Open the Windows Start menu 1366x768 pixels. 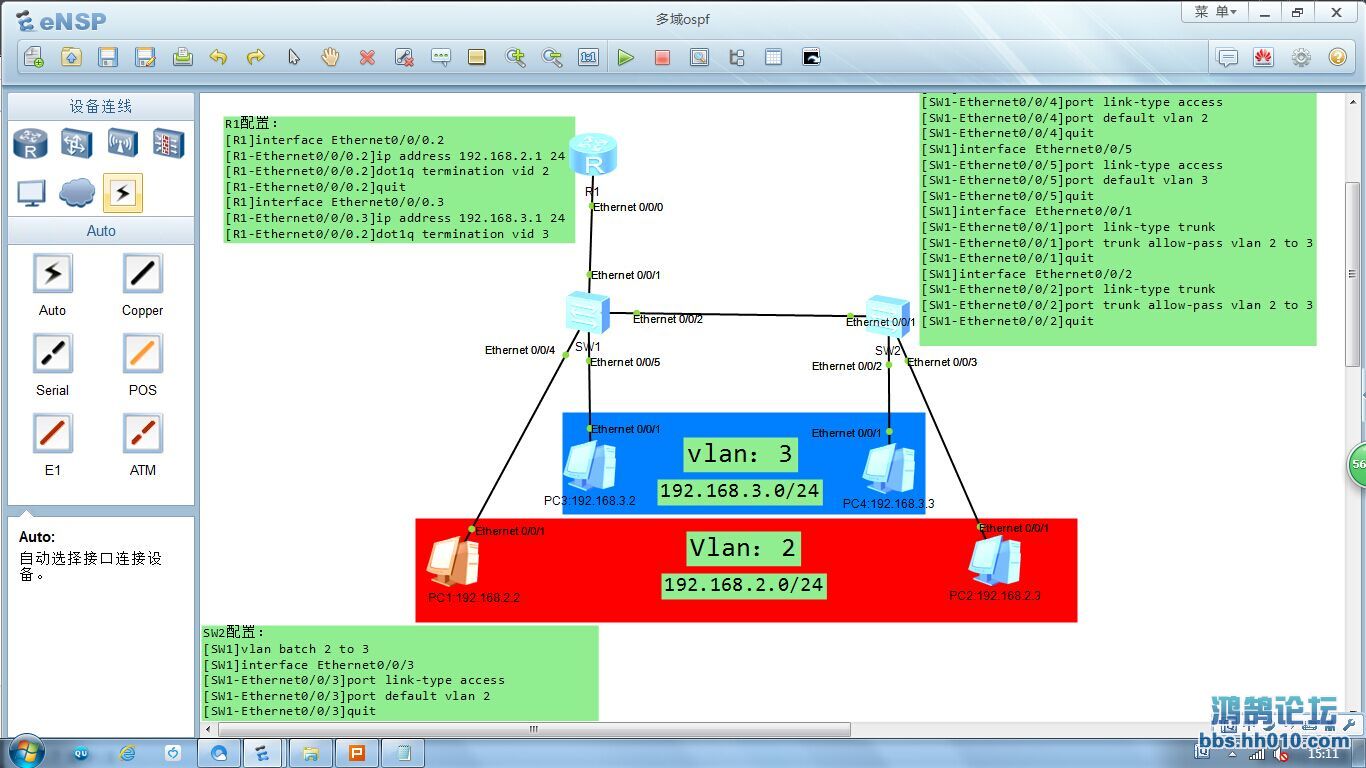[x=27, y=752]
